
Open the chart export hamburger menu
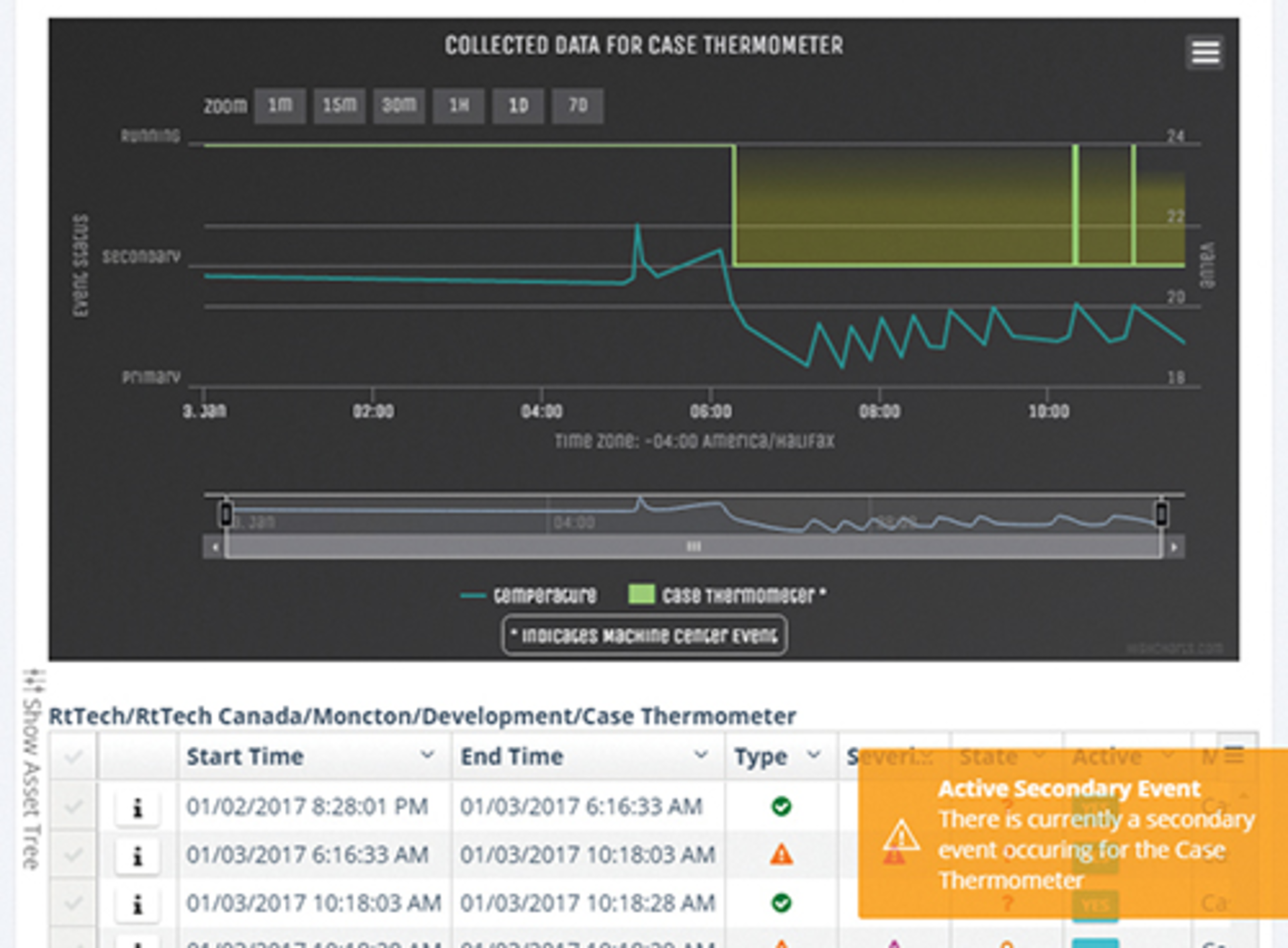tap(1205, 52)
